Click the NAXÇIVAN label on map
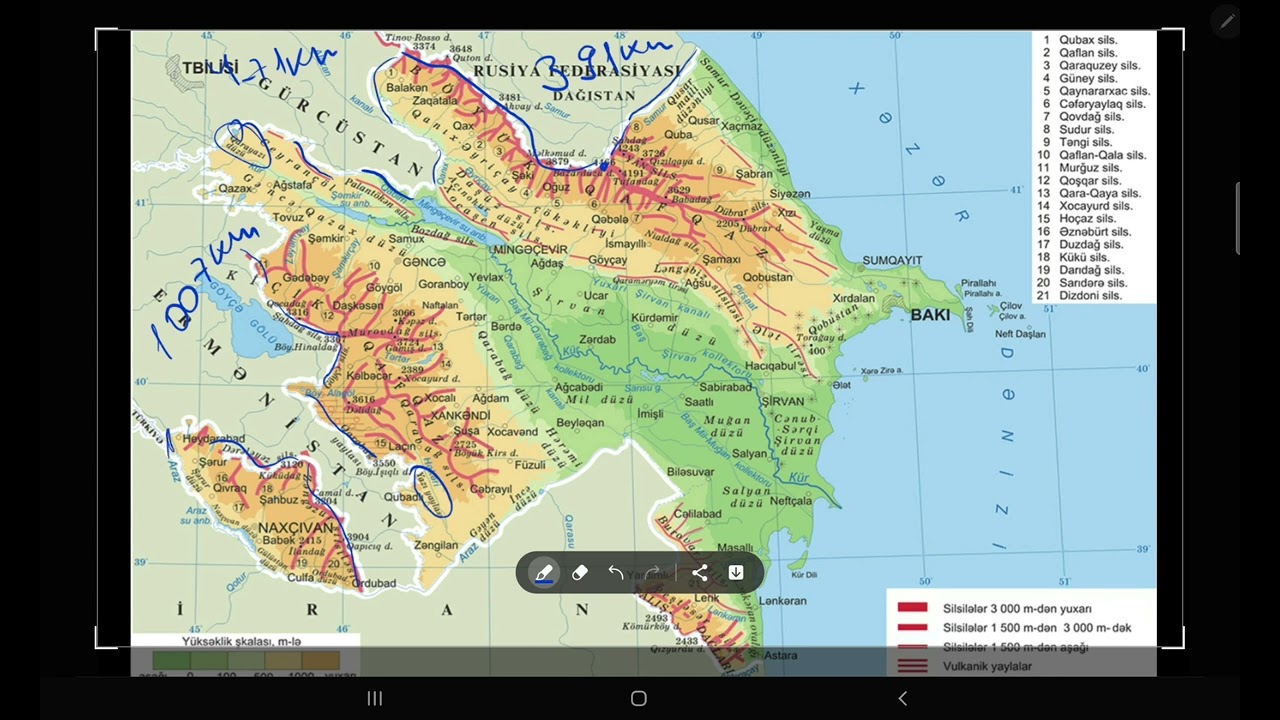 point(294,527)
